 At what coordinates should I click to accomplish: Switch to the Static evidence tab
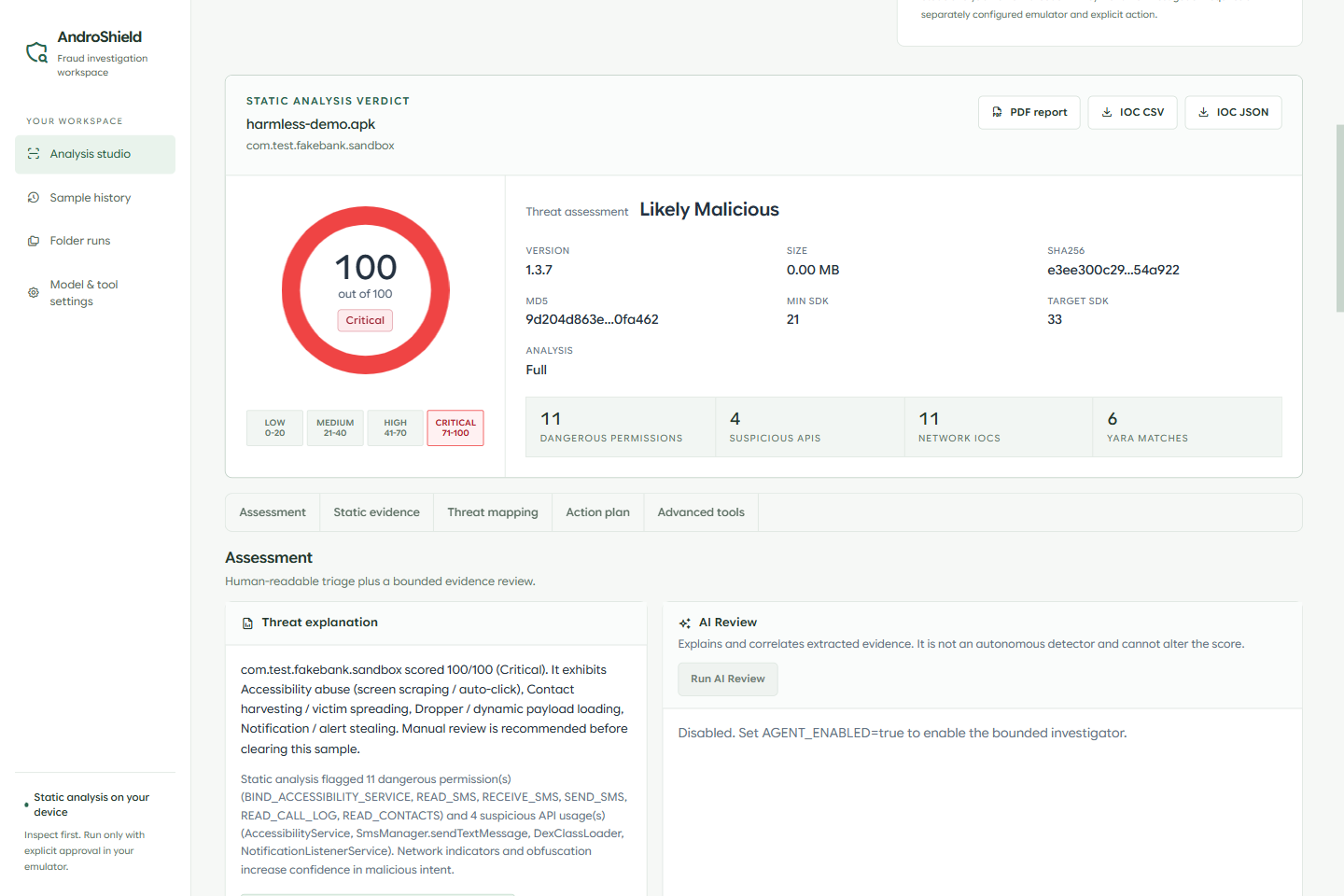(377, 512)
